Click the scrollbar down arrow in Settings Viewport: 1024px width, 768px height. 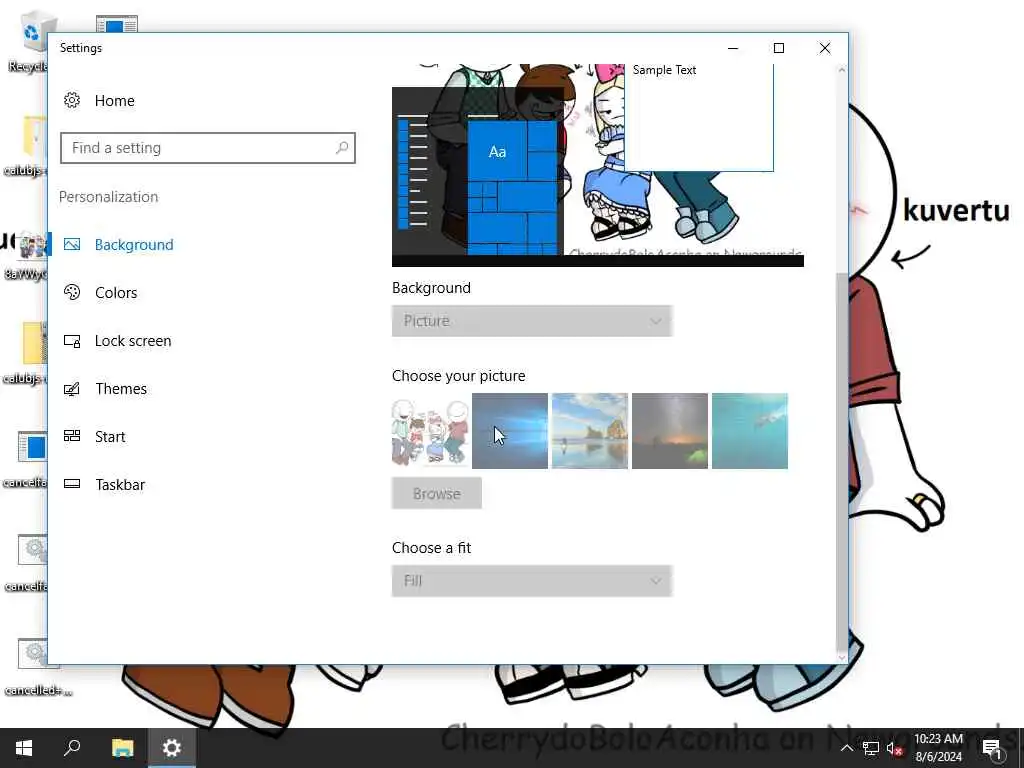pyautogui.click(x=842, y=657)
